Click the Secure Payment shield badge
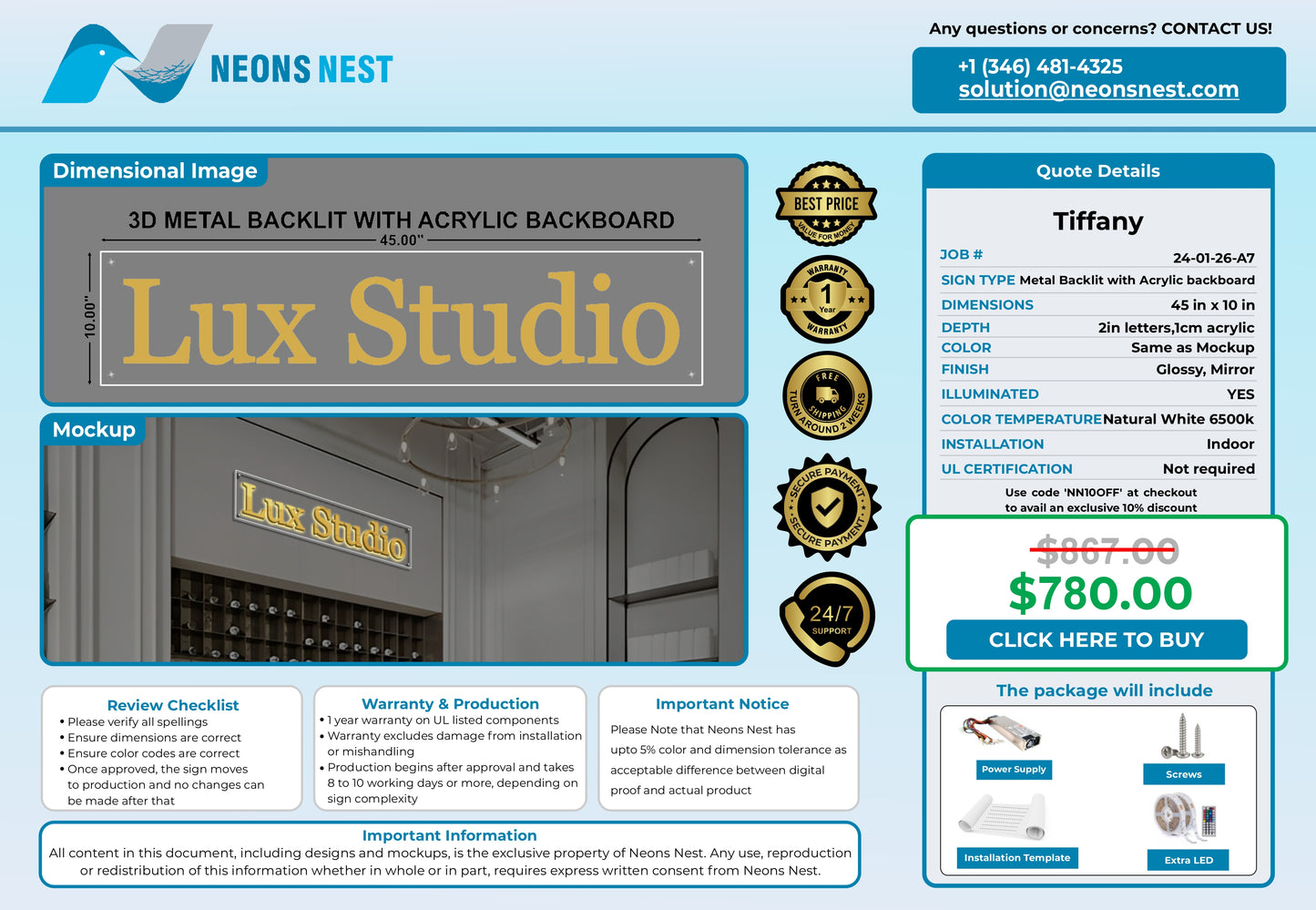 click(827, 507)
